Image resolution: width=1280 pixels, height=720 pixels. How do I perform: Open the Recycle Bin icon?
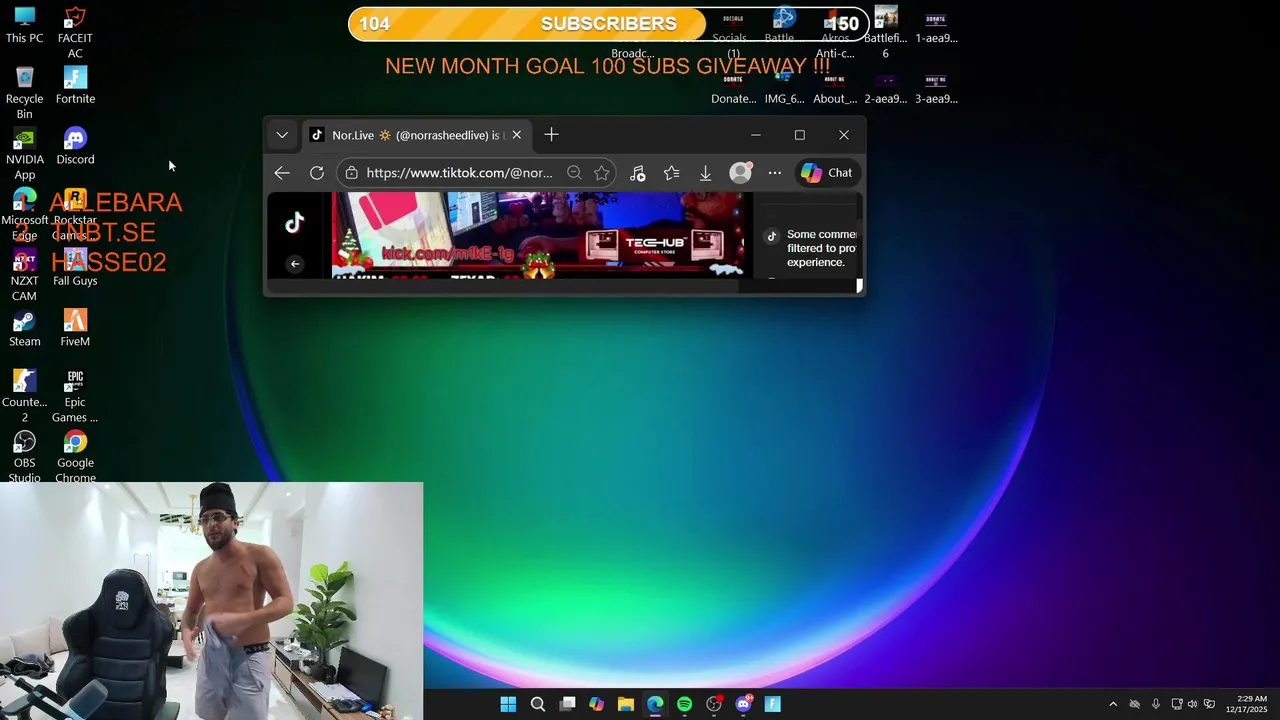pyautogui.click(x=25, y=94)
